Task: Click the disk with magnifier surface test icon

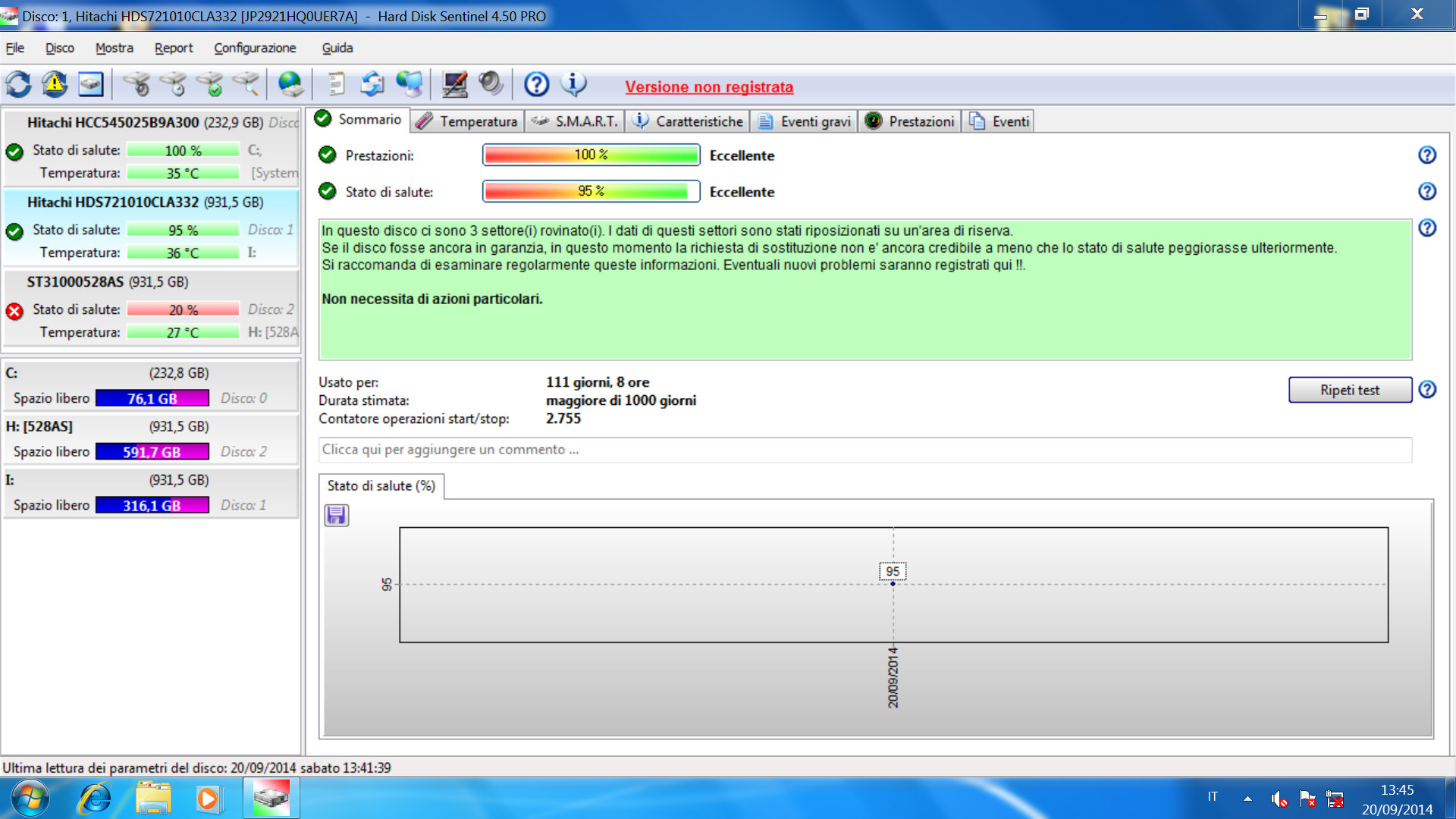Action: [x=246, y=84]
